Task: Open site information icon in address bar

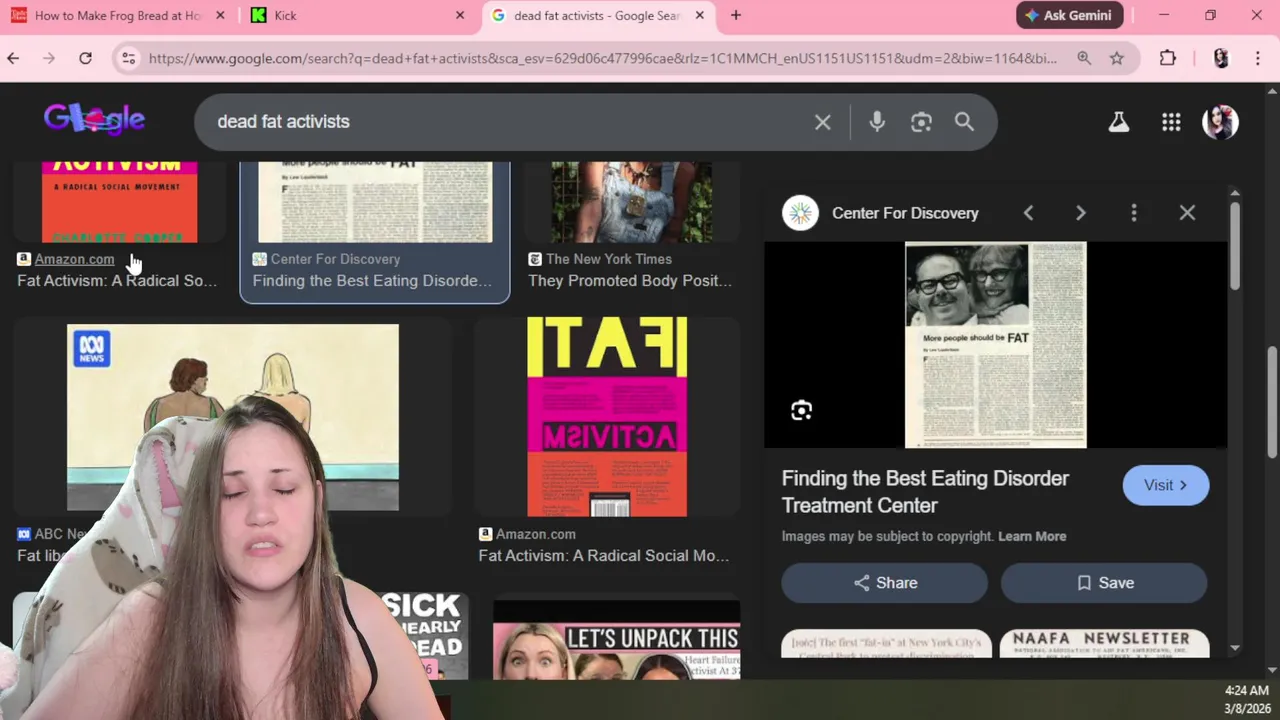Action: click(128, 58)
